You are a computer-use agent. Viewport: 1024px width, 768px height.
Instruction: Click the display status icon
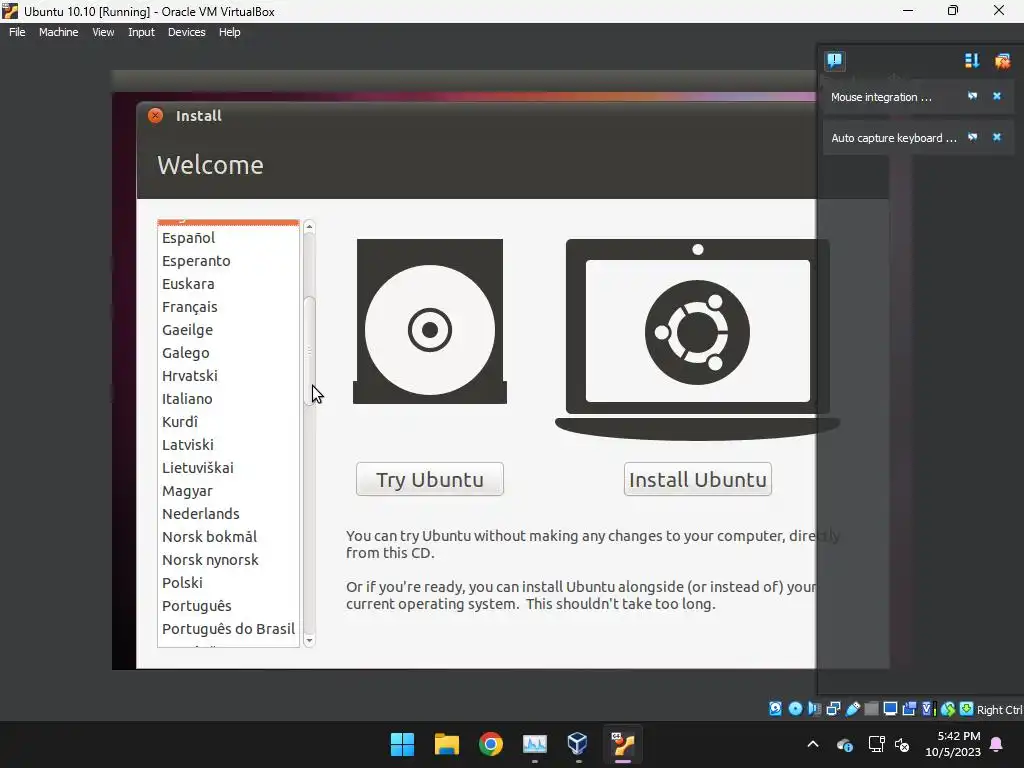(890, 709)
